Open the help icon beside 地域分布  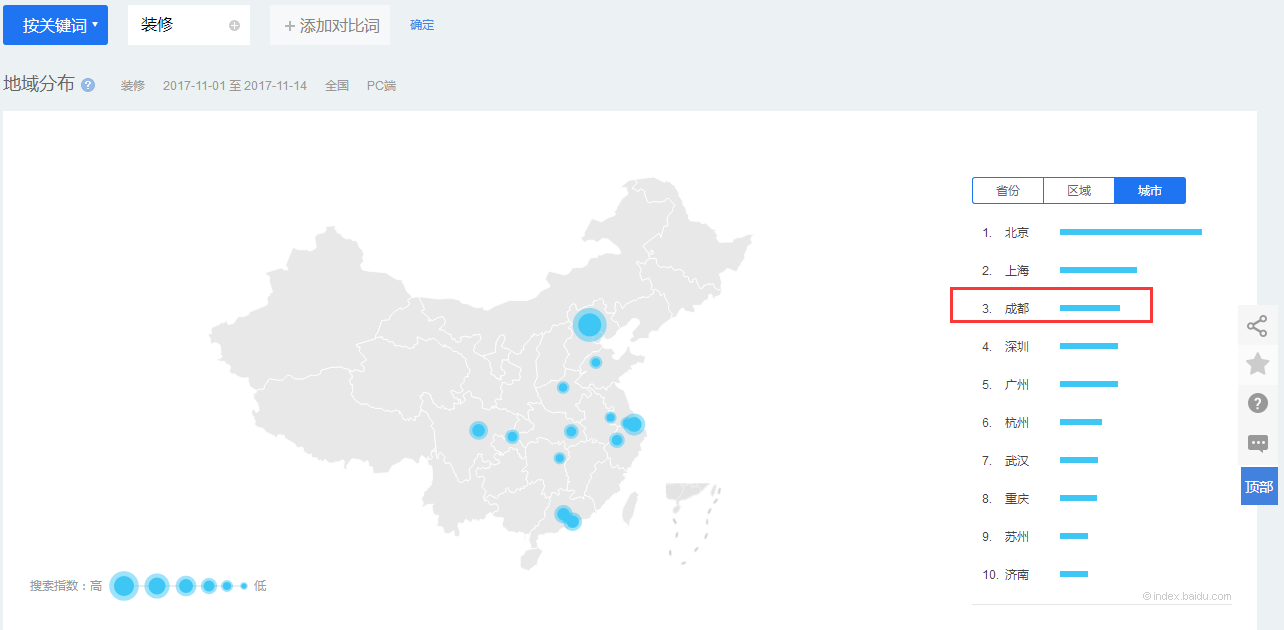[88, 85]
